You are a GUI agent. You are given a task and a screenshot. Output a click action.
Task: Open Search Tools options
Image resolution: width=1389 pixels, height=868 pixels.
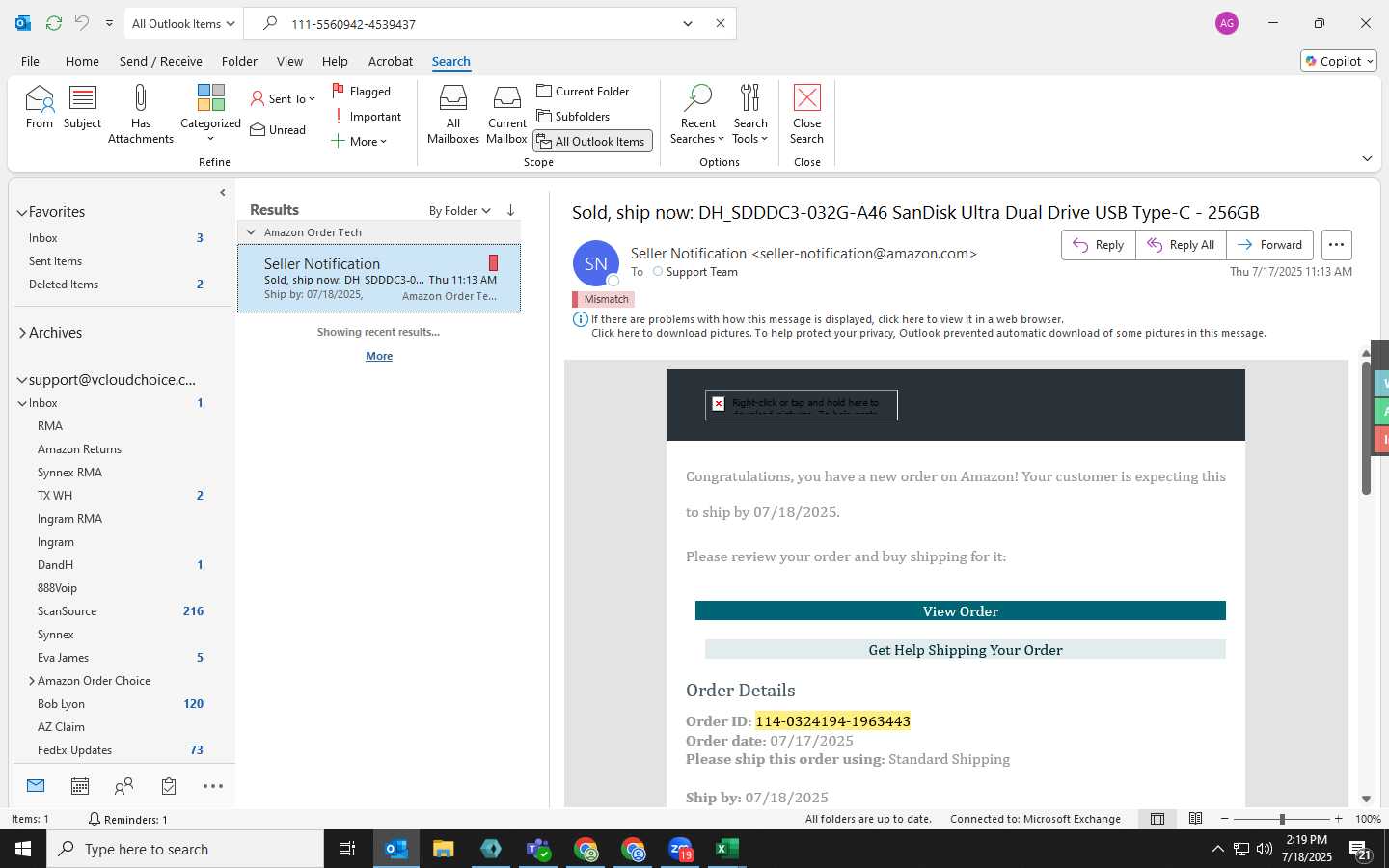coord(749,114)
